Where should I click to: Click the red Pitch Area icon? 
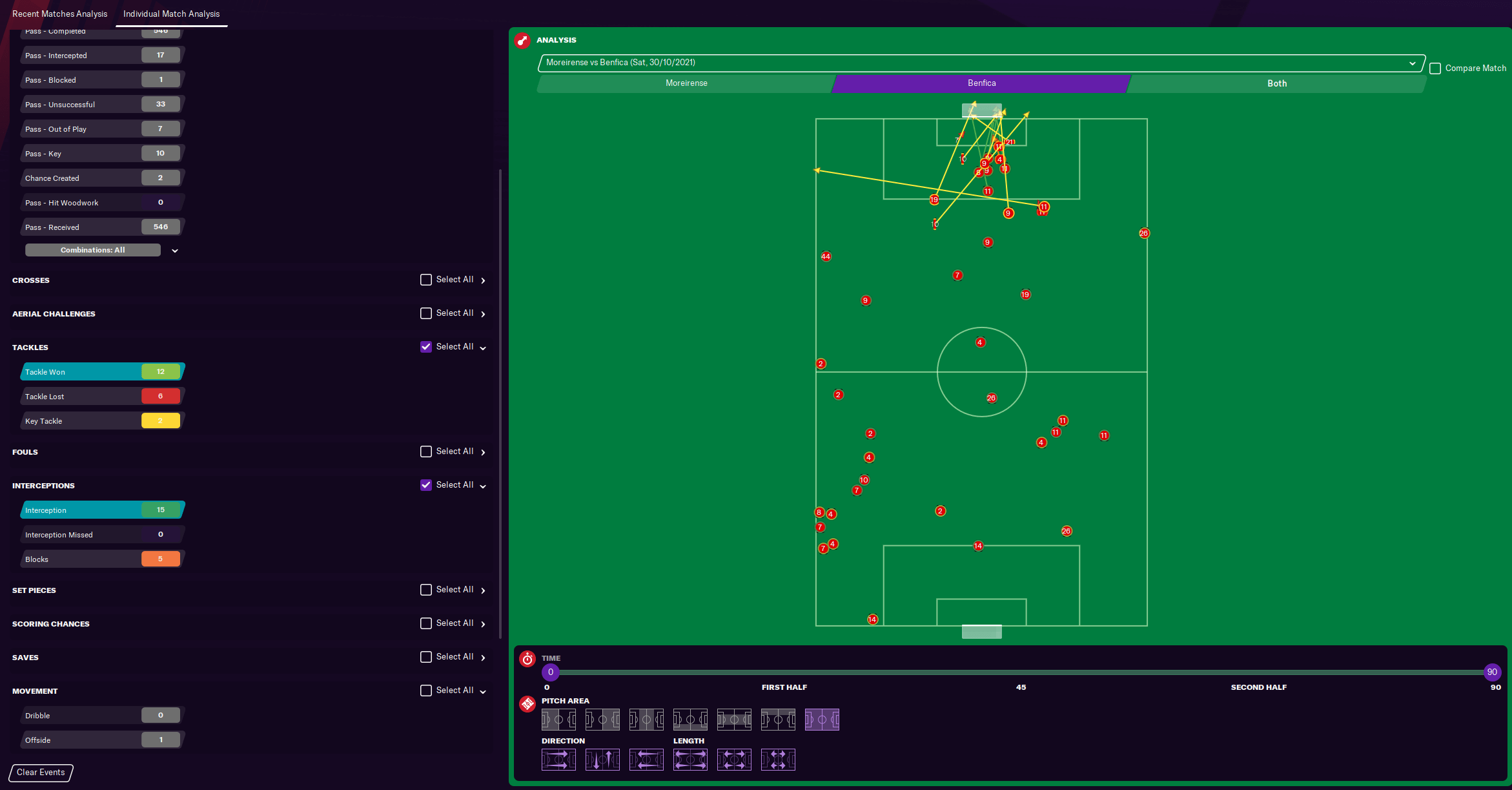527,703
